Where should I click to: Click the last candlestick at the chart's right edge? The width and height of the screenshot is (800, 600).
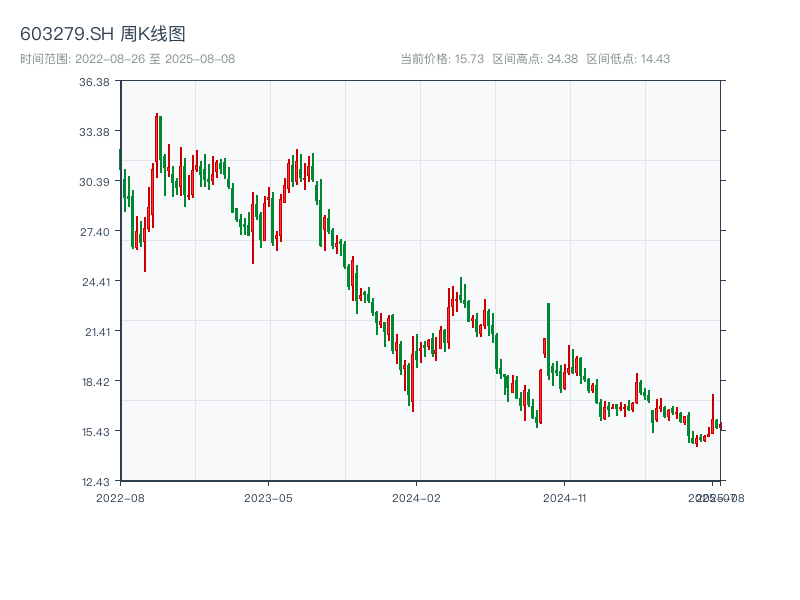point(719,426)
